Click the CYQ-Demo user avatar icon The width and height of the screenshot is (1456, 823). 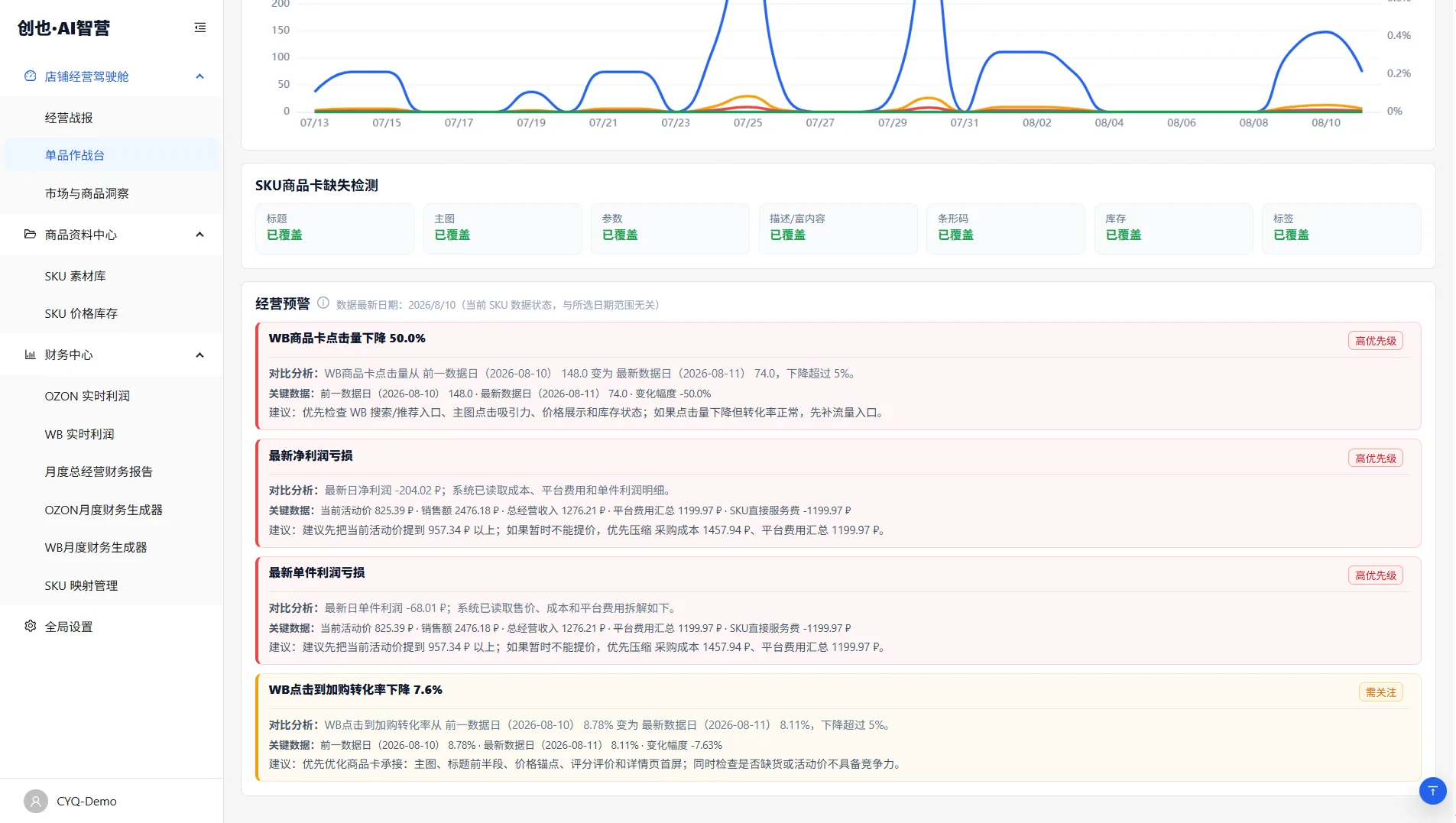pyautogui.click(x=36, y=801)
